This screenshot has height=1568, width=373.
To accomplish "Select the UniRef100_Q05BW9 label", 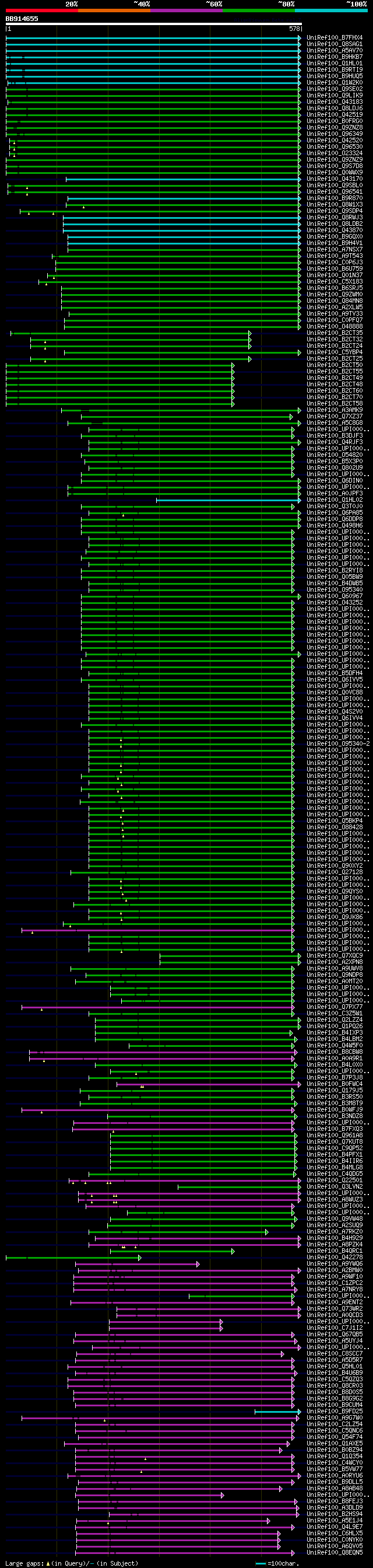I will coord(335,577).
